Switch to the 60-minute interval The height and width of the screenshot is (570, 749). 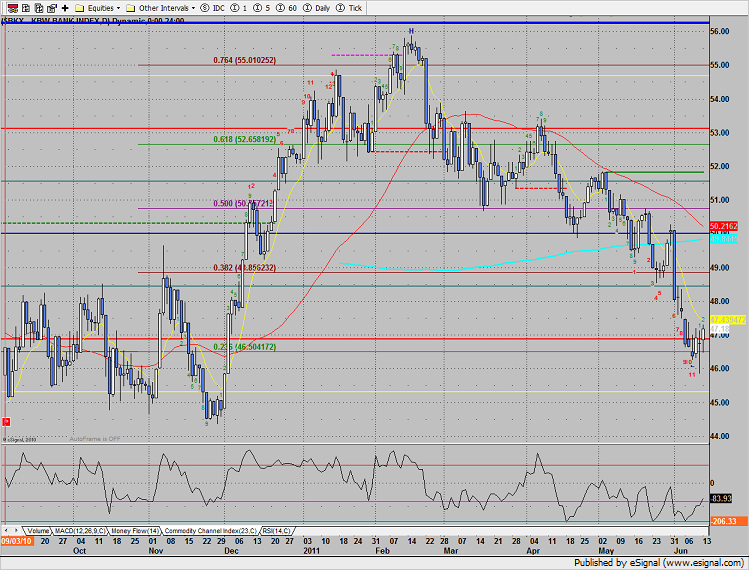click(287, 8)
